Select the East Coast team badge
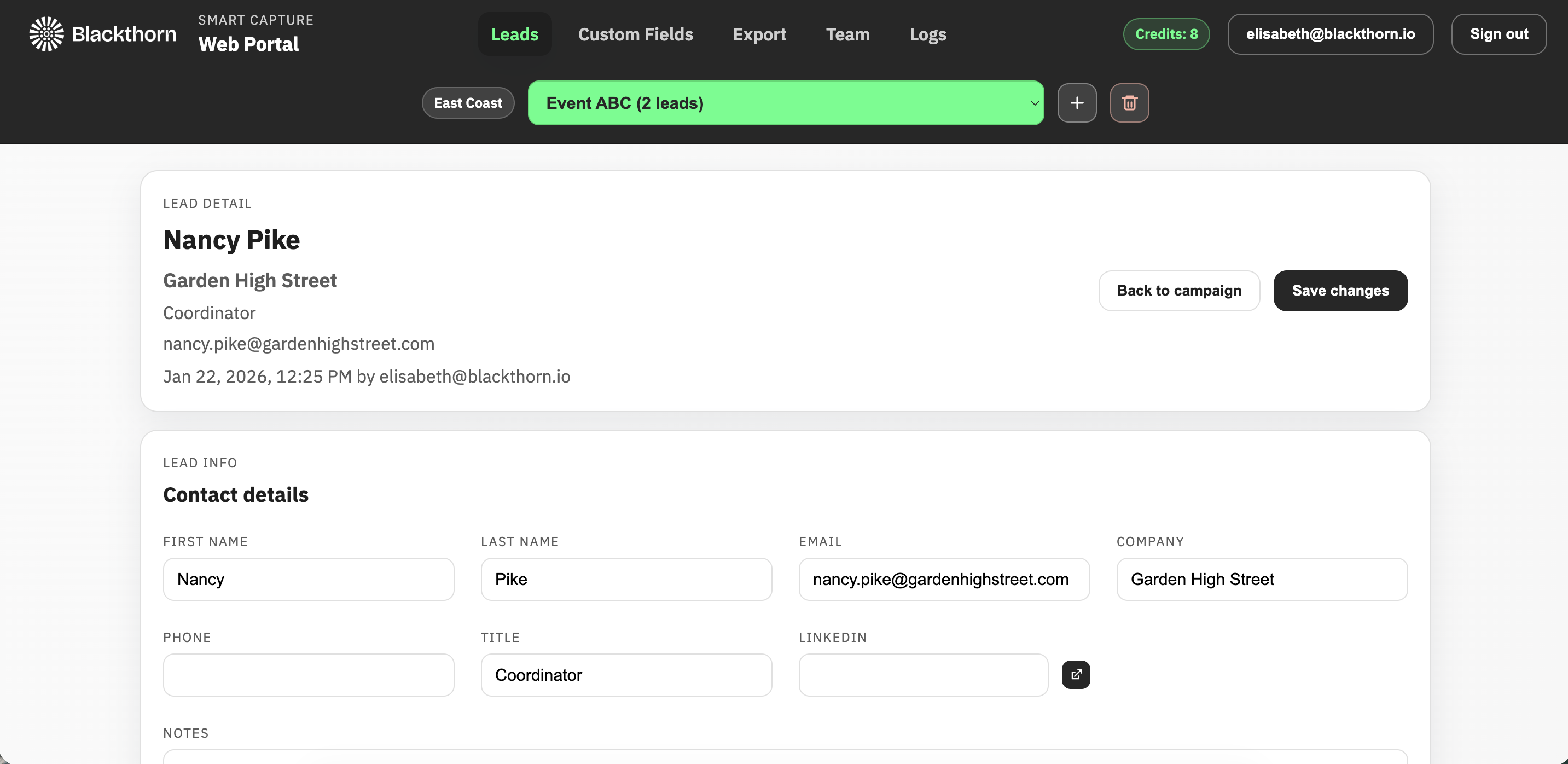 [467, 102]
